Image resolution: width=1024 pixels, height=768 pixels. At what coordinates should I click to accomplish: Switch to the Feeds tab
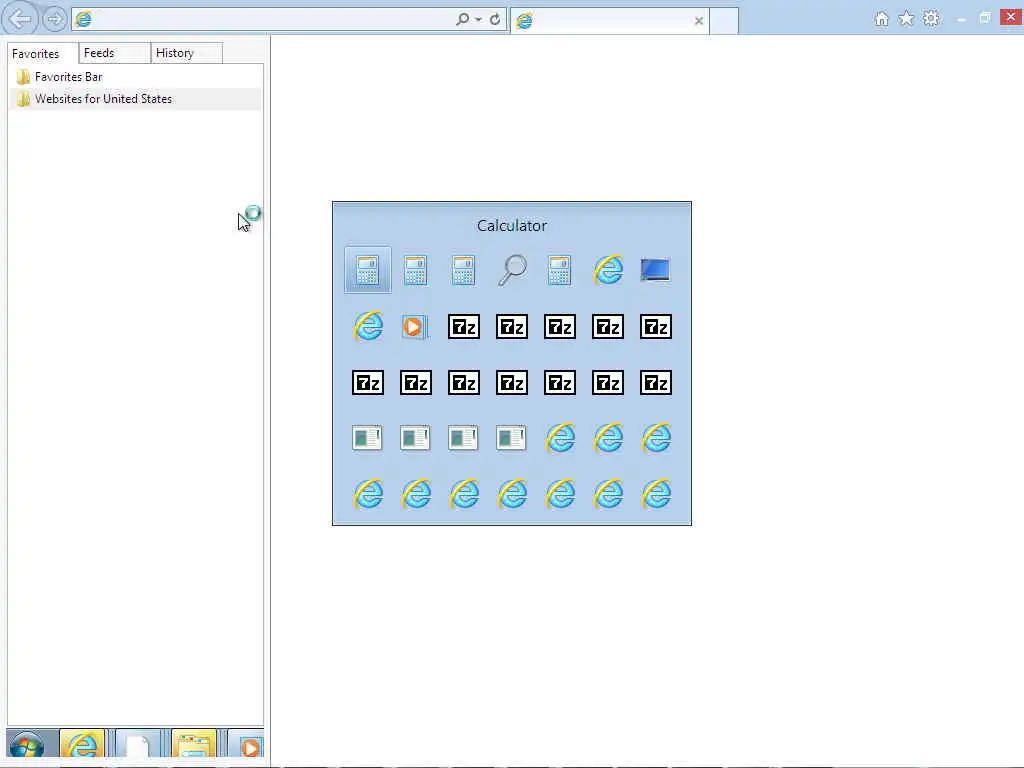pyautogui.click(x=114, y=53)
